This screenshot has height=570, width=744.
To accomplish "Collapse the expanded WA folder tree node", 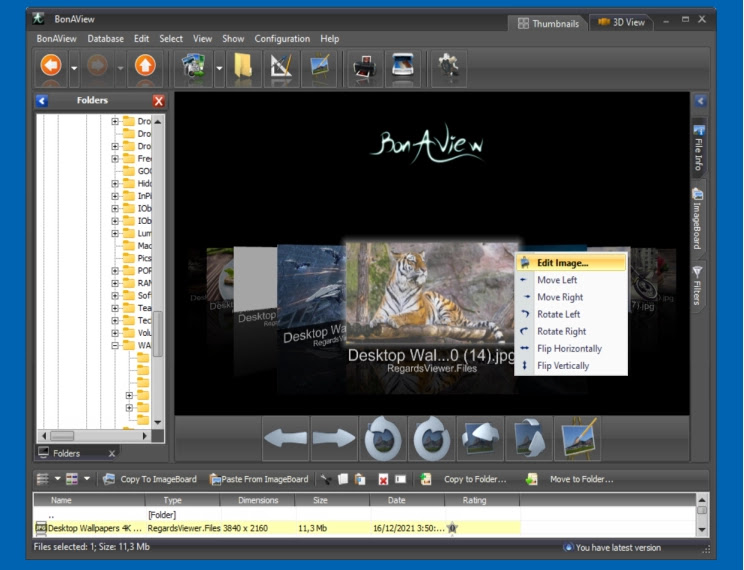I will coord(115,345).
